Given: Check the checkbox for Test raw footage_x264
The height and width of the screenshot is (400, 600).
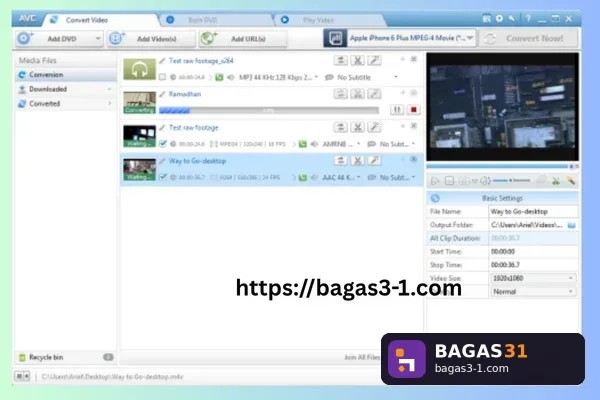Looking at the screenshot, I should tap(163, 77).
